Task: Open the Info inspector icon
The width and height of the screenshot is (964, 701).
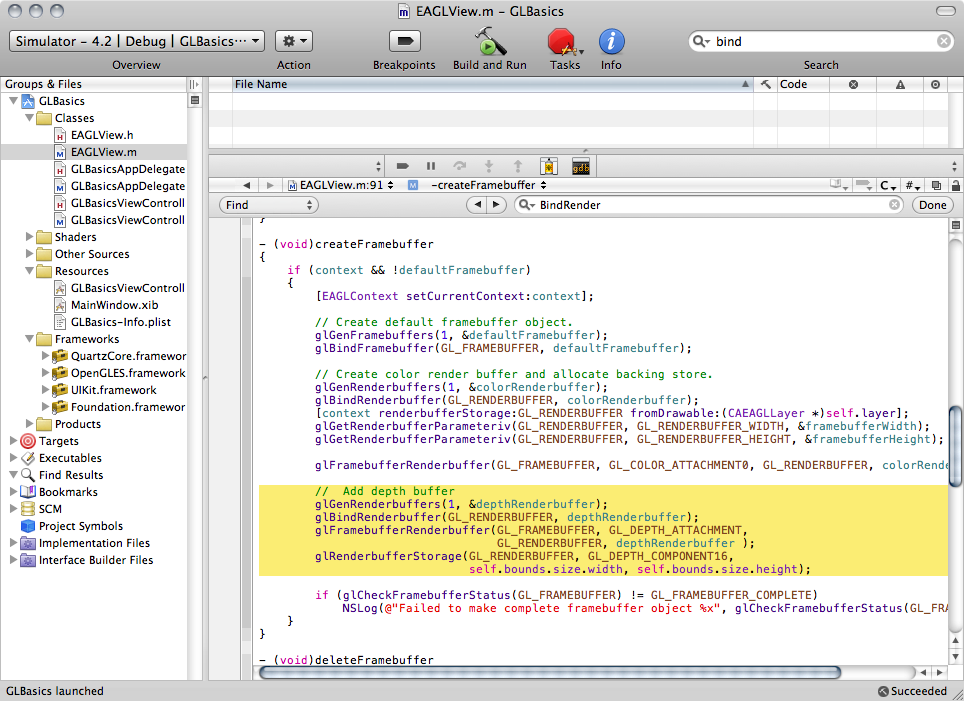Action: click(x=611, y=41)
